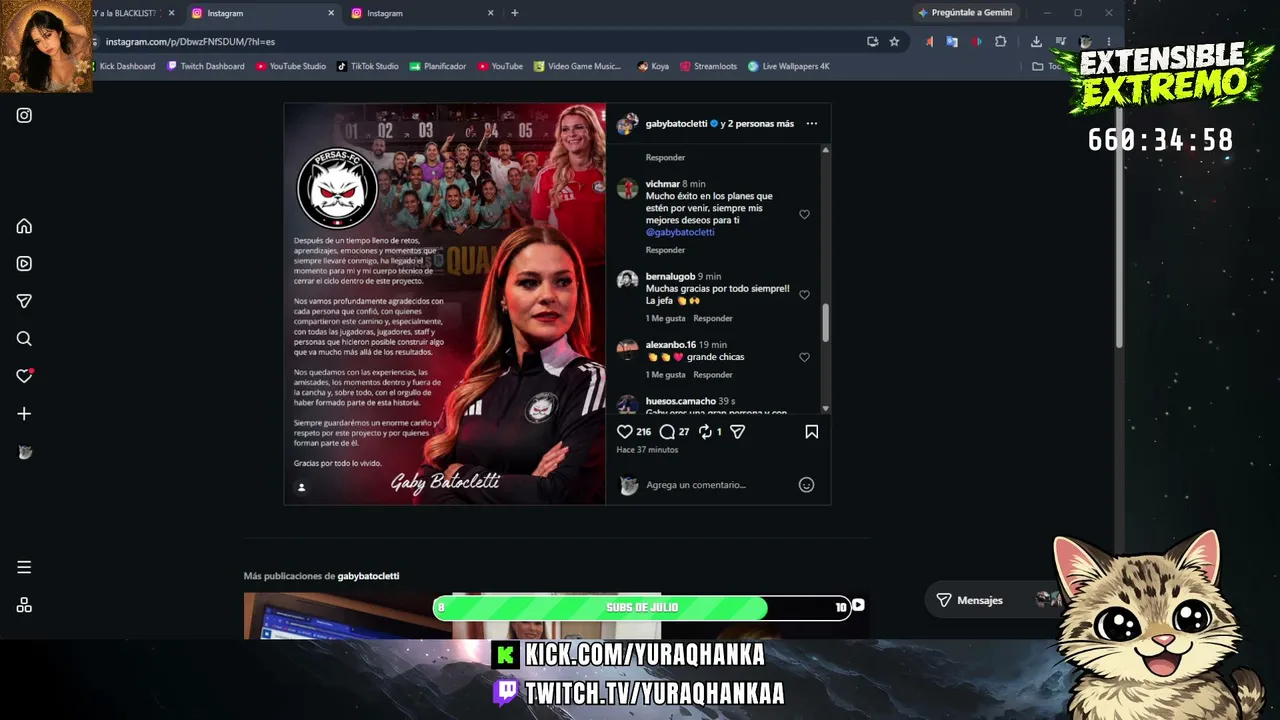Open Instagram home feed from sidebar
Screen dimensions: 1280x720
pyautogui.click(x=24, y=226)
